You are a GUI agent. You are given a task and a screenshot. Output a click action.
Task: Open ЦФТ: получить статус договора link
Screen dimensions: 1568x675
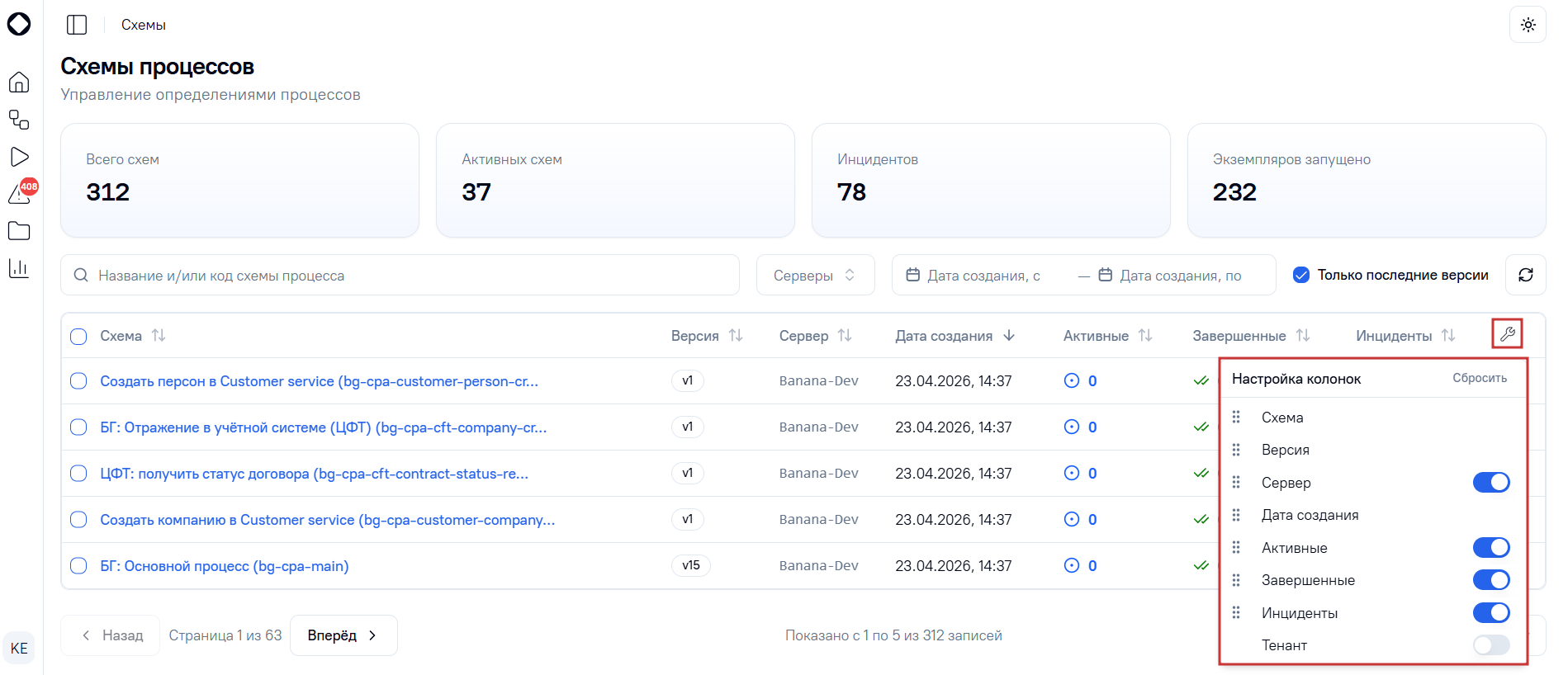tap(314, 474)
